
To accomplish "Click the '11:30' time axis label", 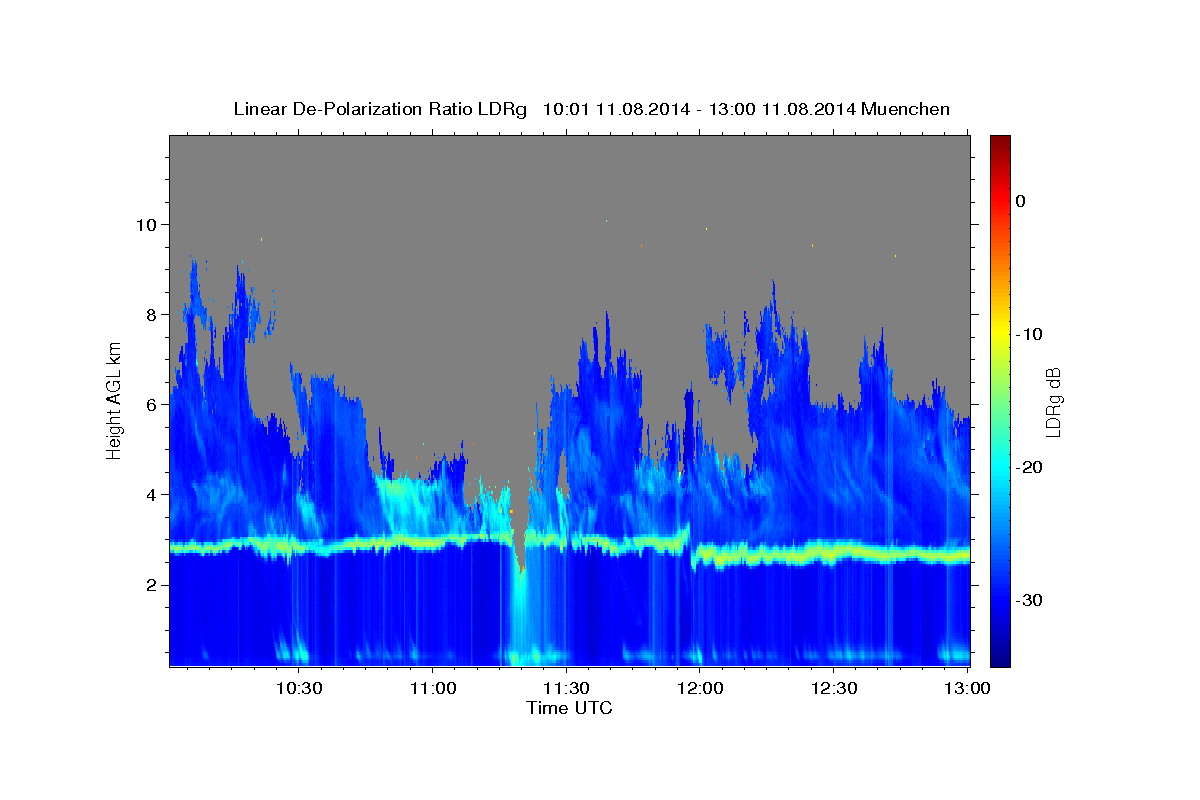I will [567, 688].
